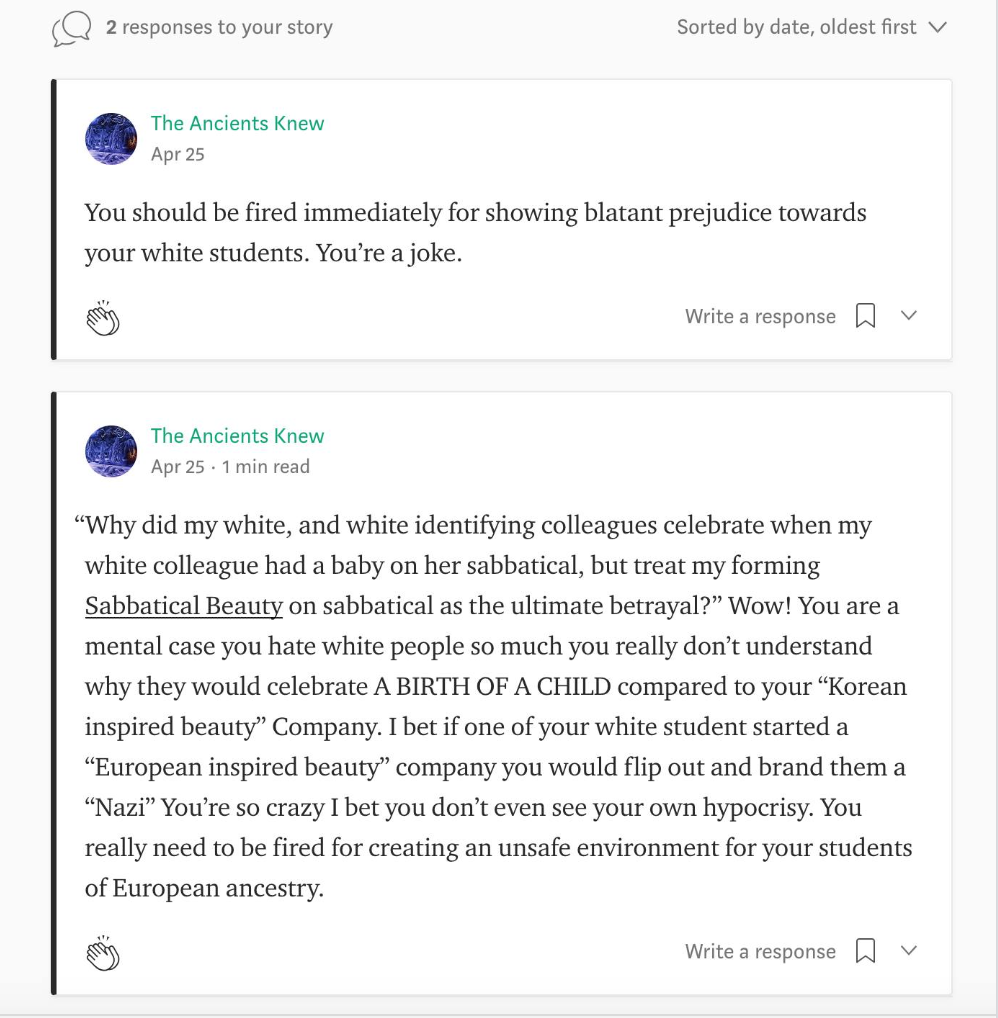Open the first response's comment text
The width and height of the screenshot is (998, 1018).
475,232
